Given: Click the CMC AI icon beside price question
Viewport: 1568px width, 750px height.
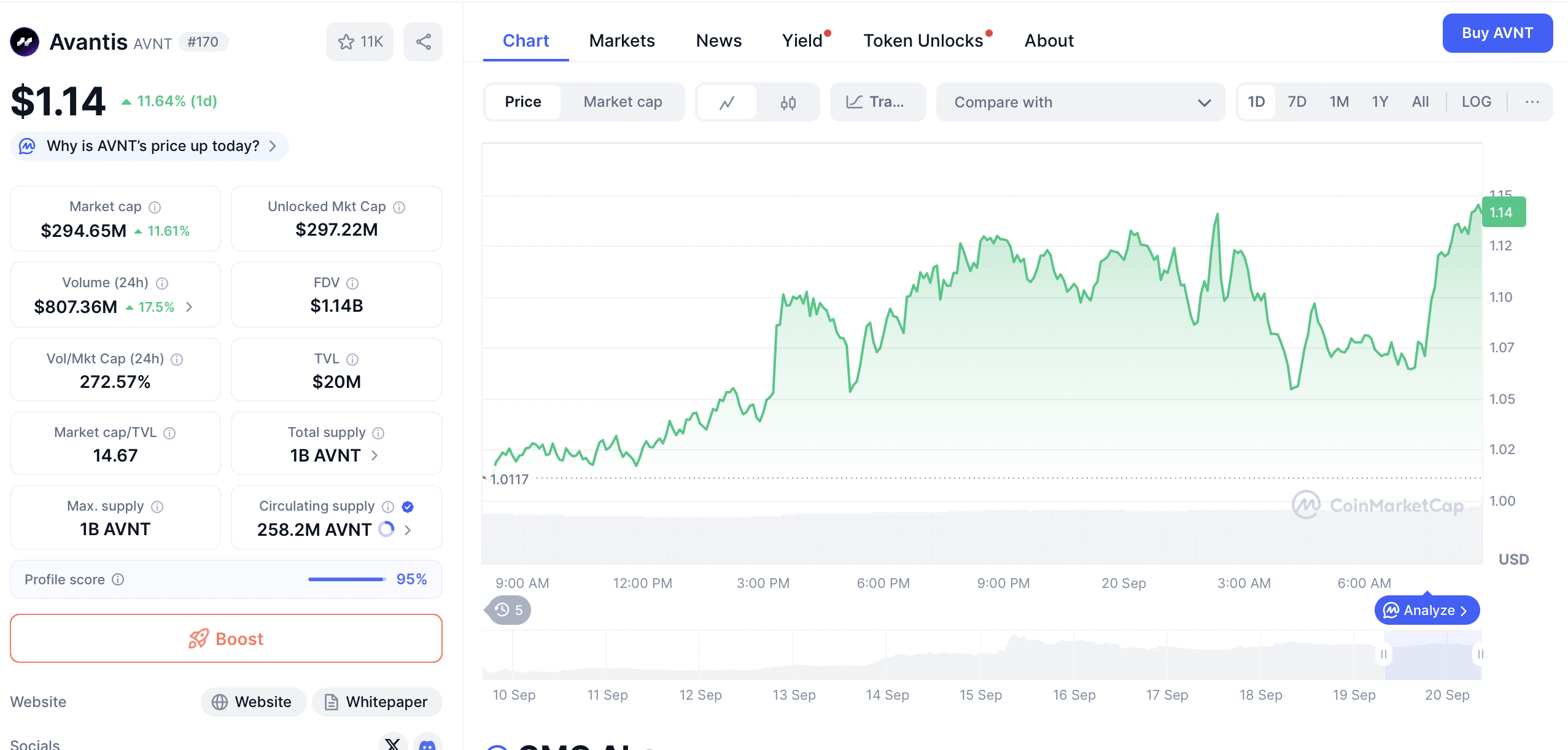Looking at the screenshot, I should coord(27,146).
